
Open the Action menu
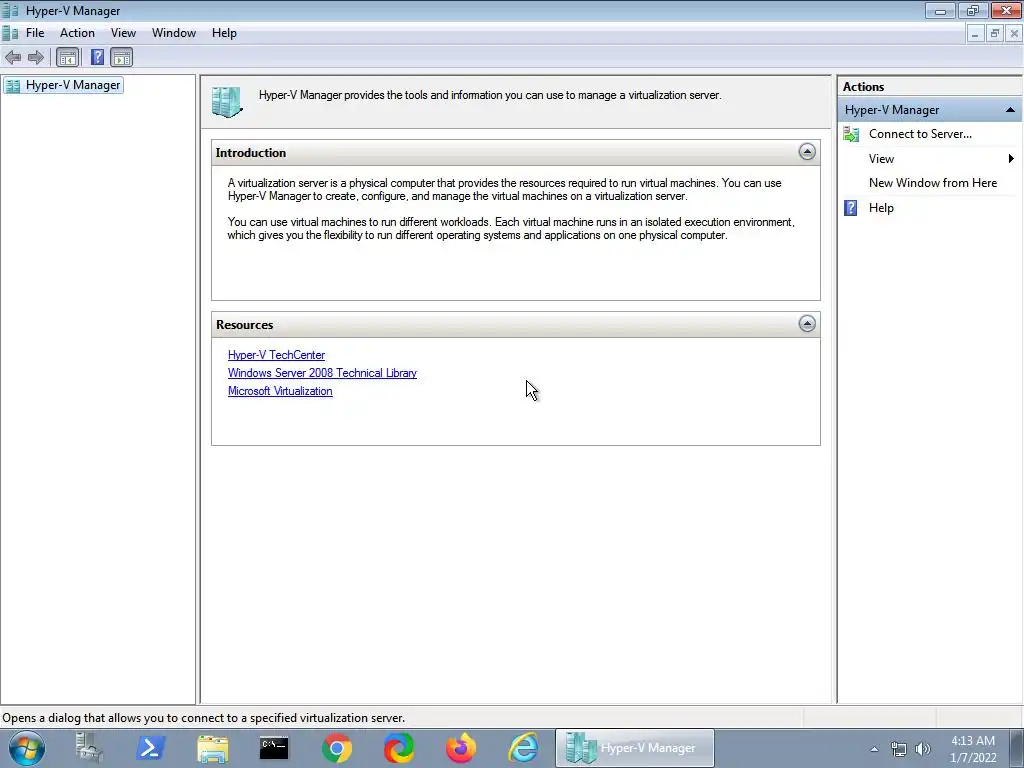coord(77,33)
